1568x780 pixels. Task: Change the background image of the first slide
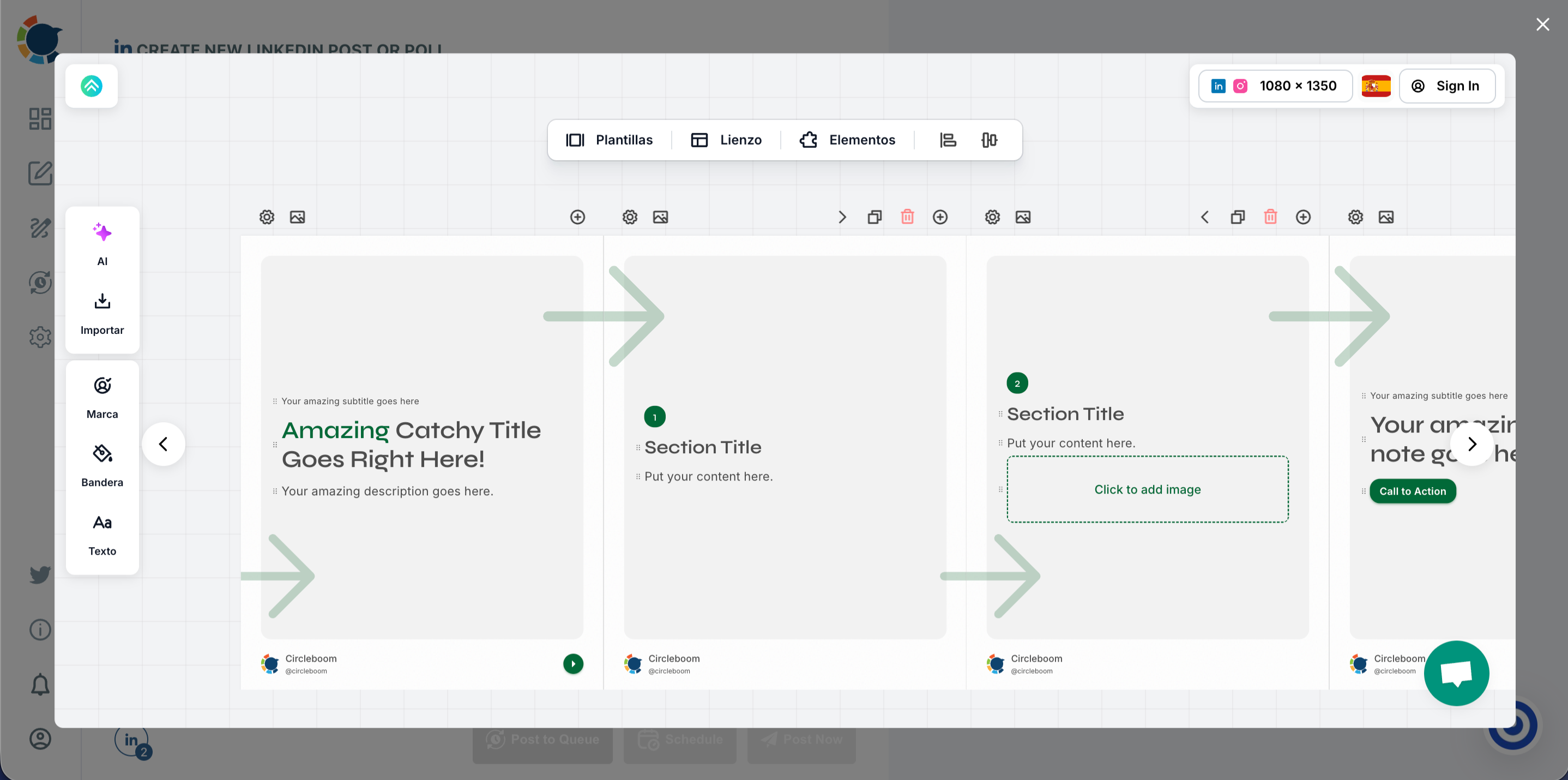(x=297, y=217)
